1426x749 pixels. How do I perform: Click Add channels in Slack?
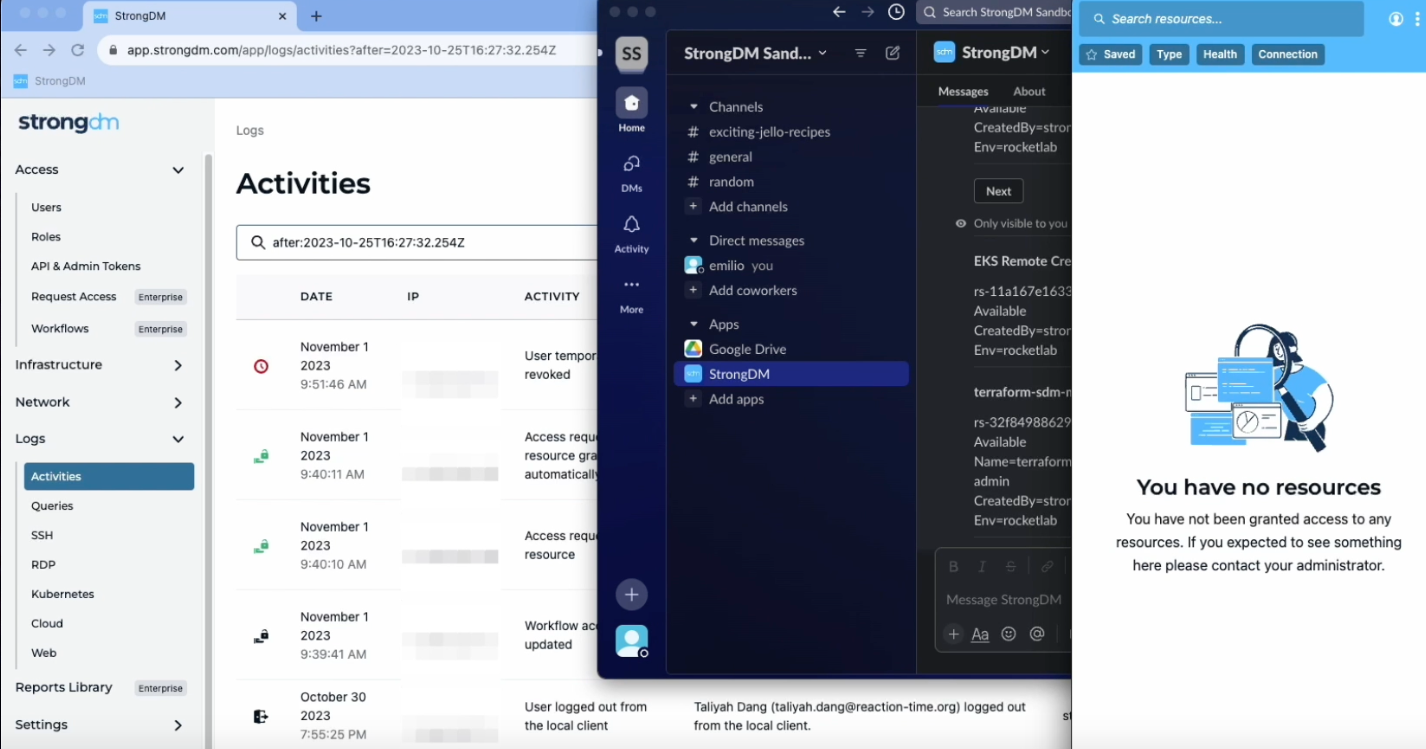[x=748, y=207]
